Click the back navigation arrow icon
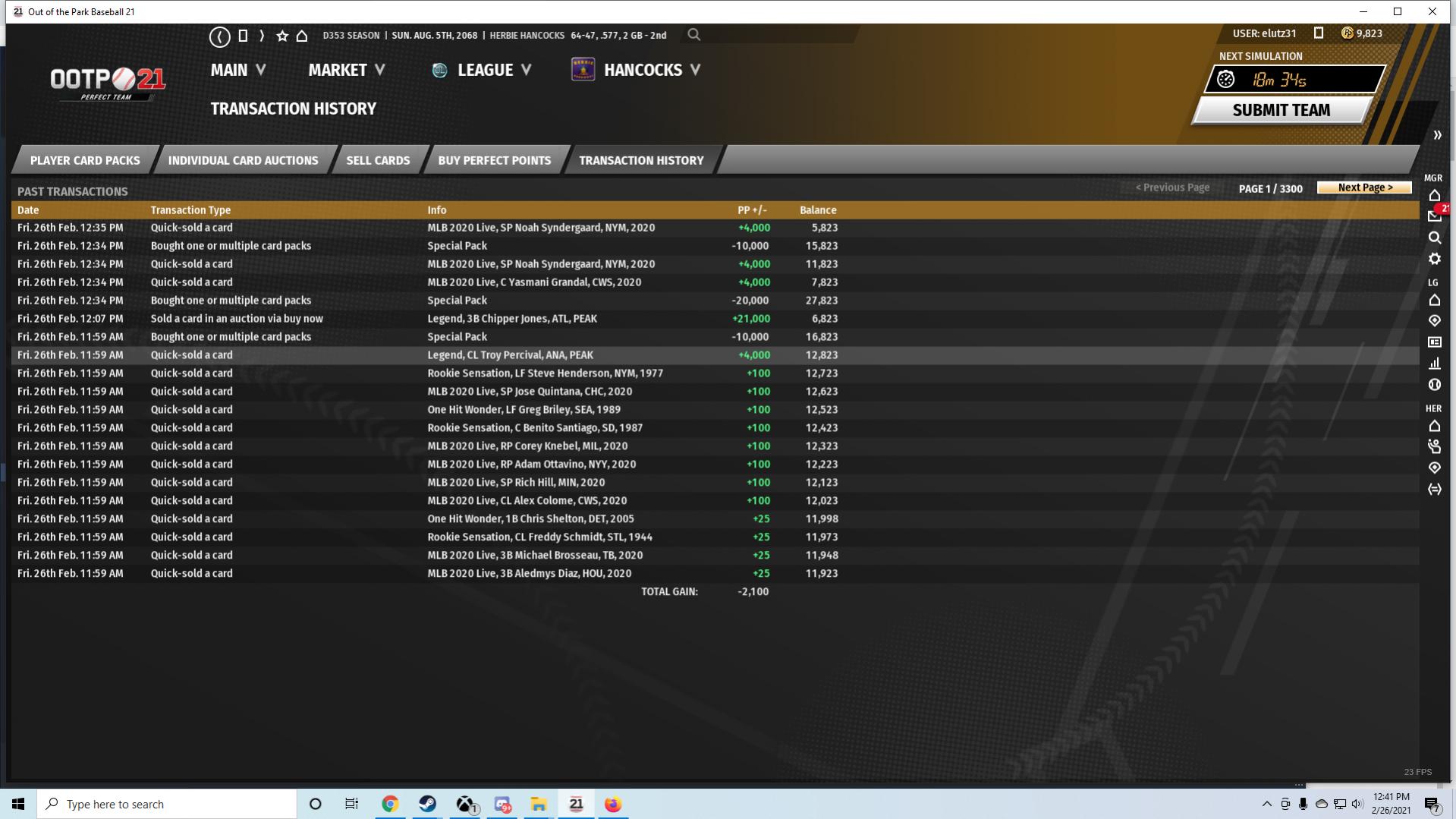 coord(219,36)
